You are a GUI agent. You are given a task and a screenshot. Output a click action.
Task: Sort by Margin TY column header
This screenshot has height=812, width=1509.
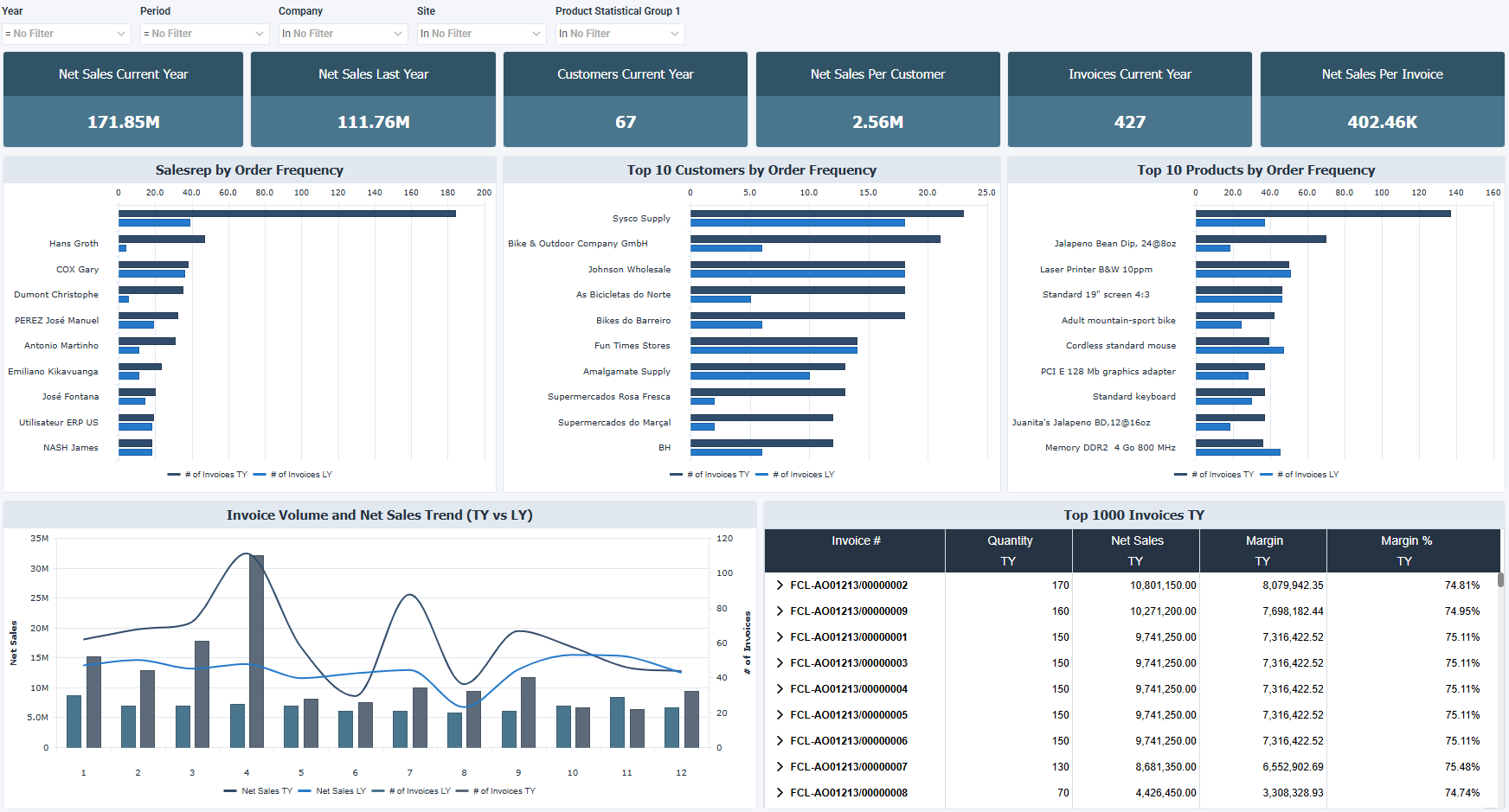click(1263, 551)
